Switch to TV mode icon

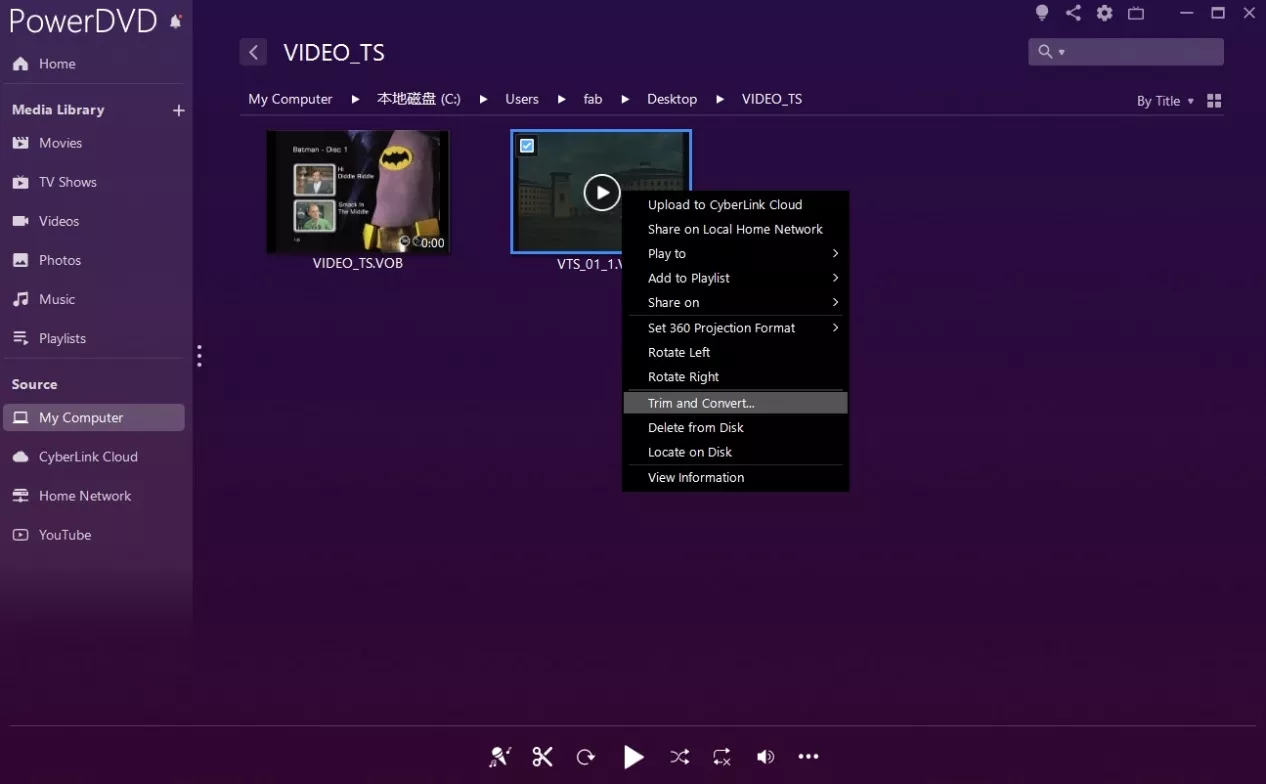tap(1136, 13)
